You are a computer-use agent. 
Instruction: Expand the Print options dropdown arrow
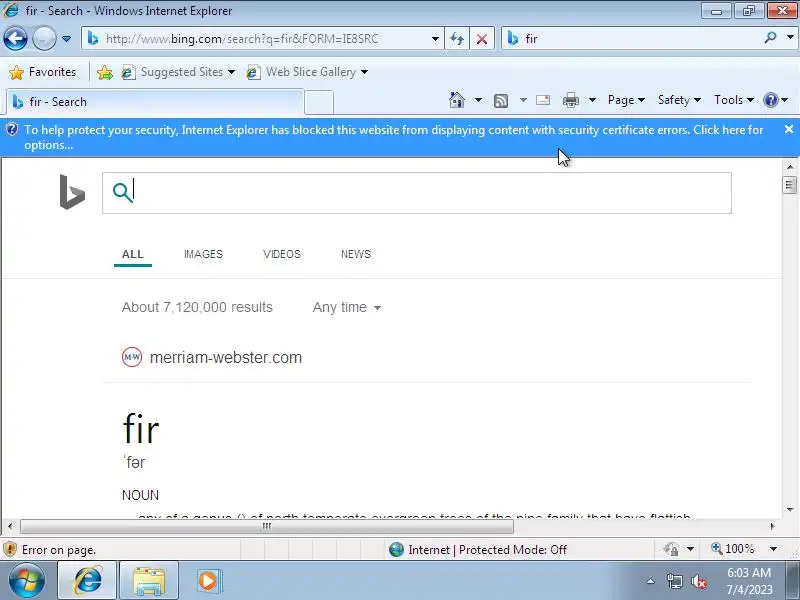[x=592, y=100]
